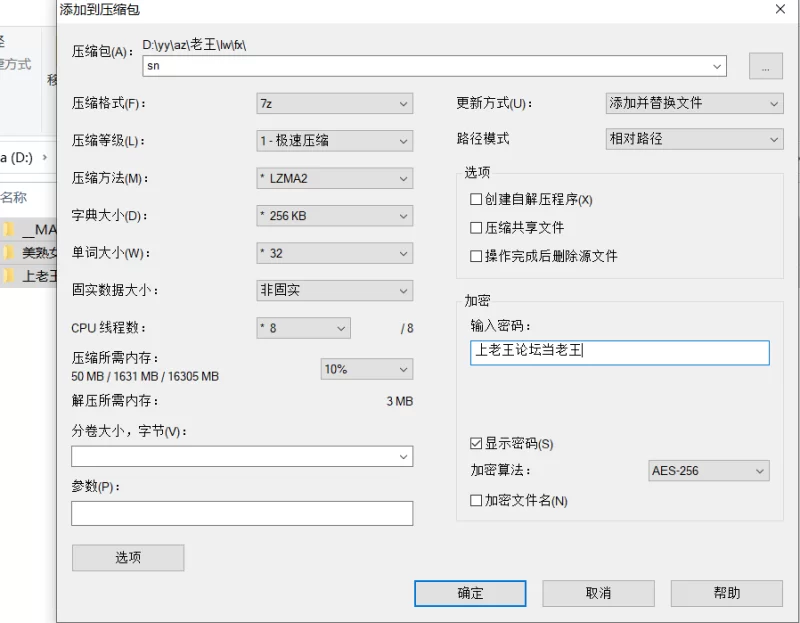Open the path mode dropdown 相对路径
800x623 pixels.
(x=694, y=139)
